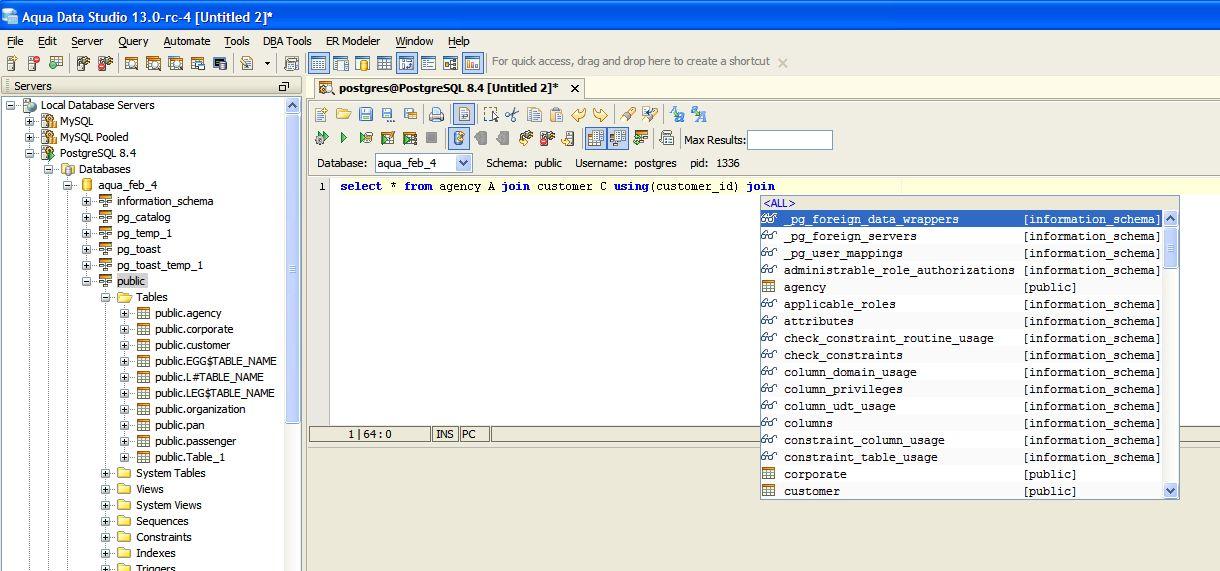The height and width of the screenshot is (571, 1220).
Task: Open the small arrow dropdown in main toolbar
Action: pyautogui.click(x=267, y=63)
